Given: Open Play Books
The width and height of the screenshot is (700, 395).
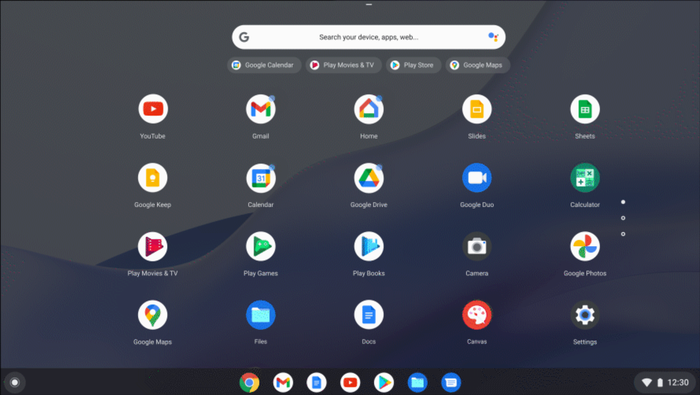Looking at the screenshot, I should [369, 246].
